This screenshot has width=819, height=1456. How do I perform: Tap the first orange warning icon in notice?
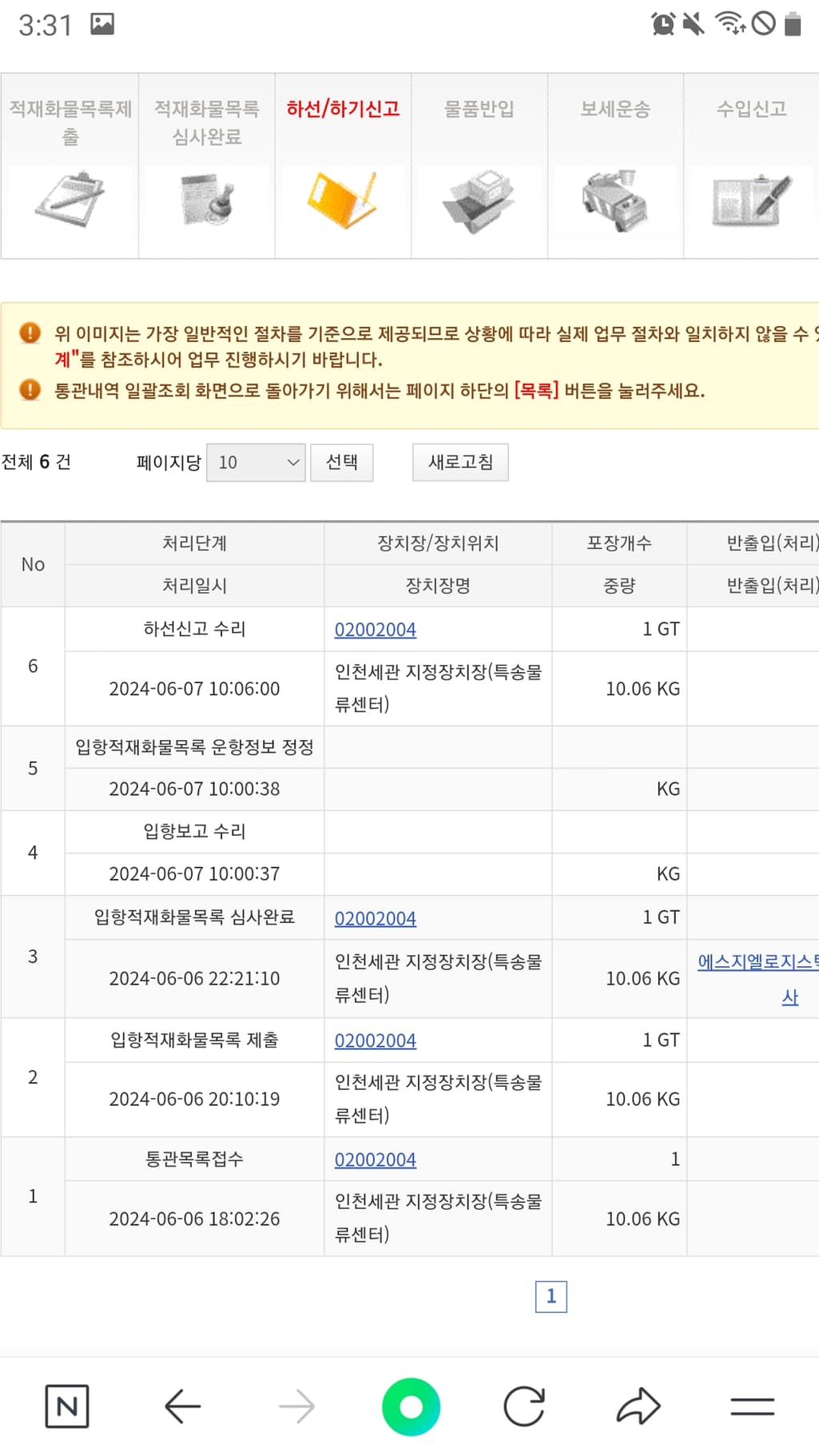(x=30, y=333)
